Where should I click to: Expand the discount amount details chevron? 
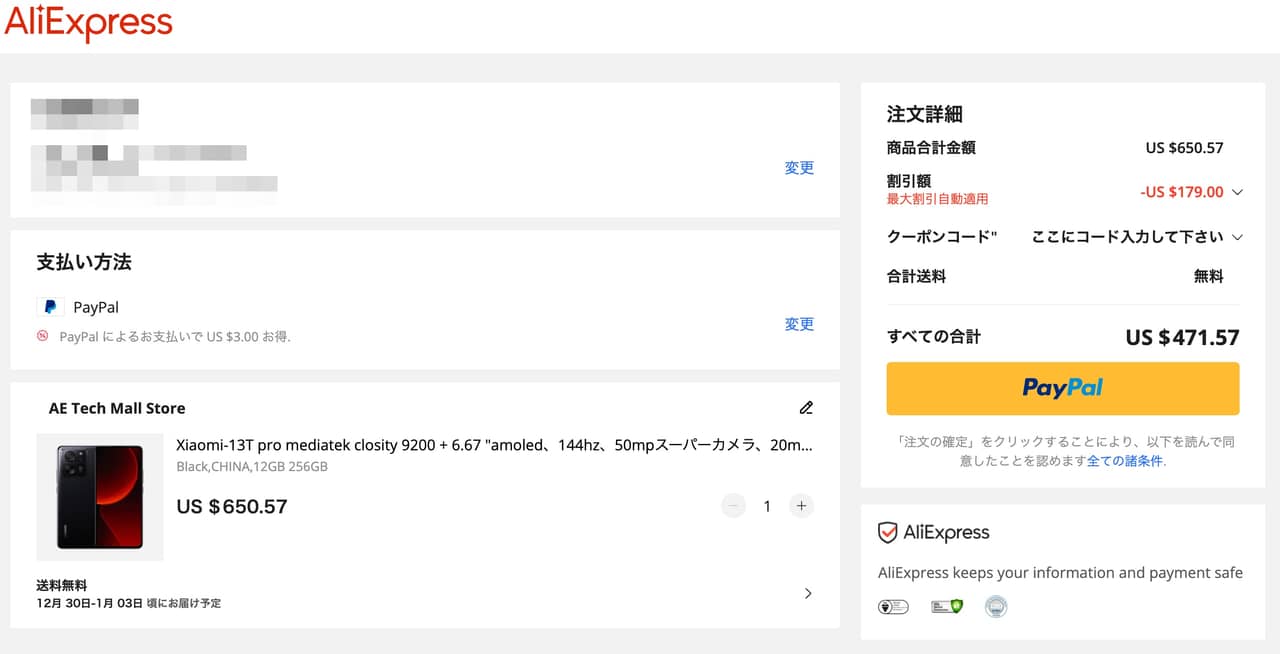pos(1237,192)
